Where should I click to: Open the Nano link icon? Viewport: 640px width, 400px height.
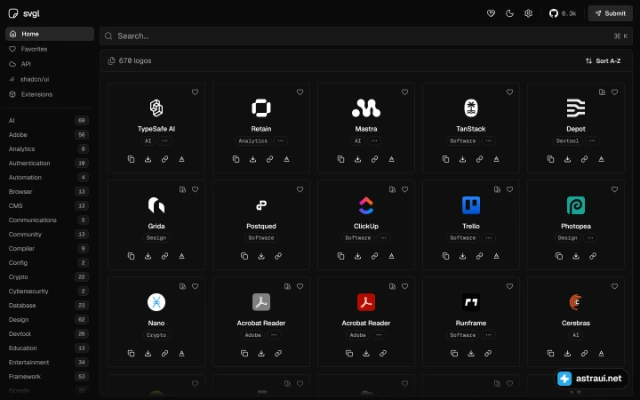[165, 353]
